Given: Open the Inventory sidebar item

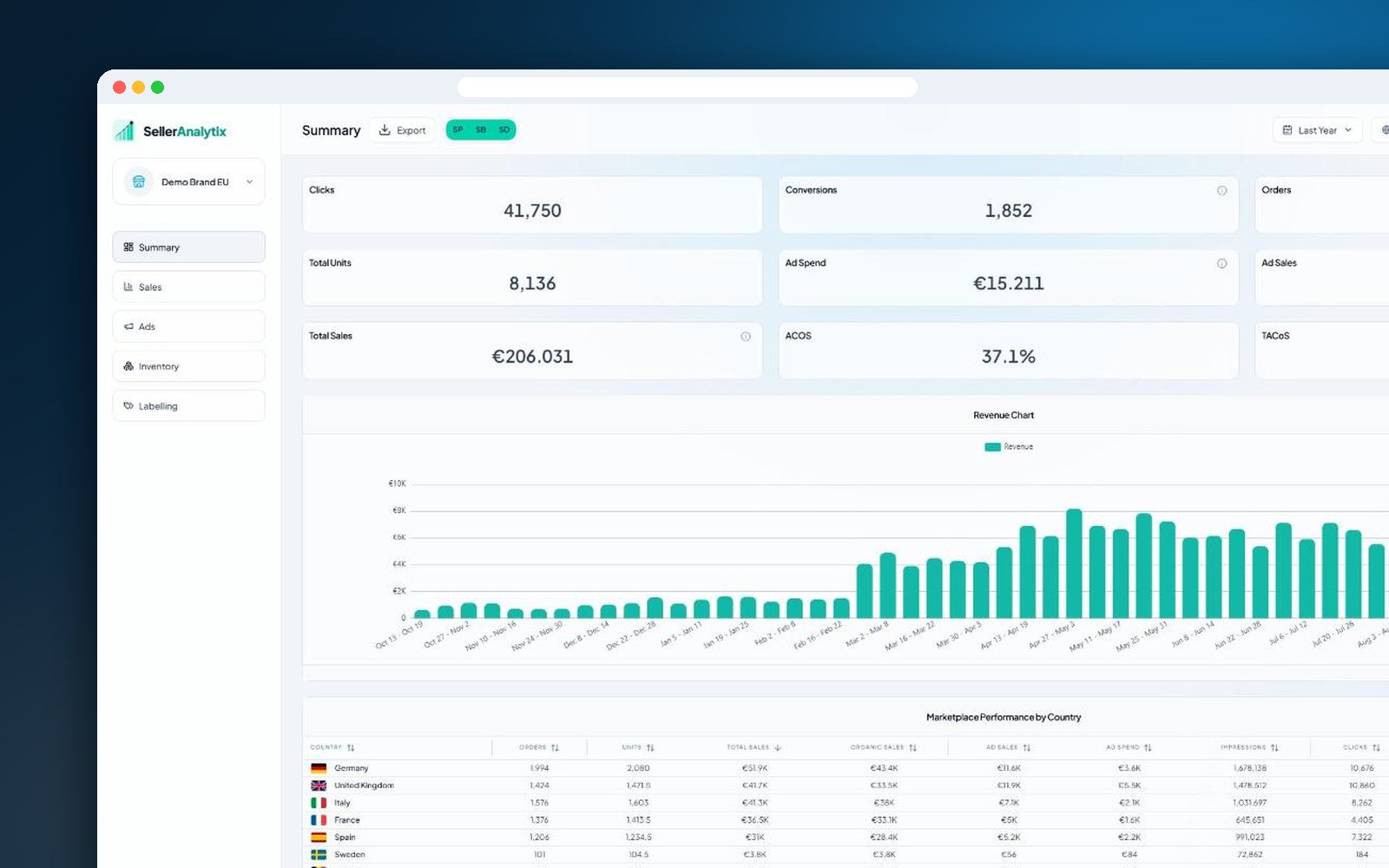Looking at the screenshot, I should pyautogui.click(x=188, y=366).
